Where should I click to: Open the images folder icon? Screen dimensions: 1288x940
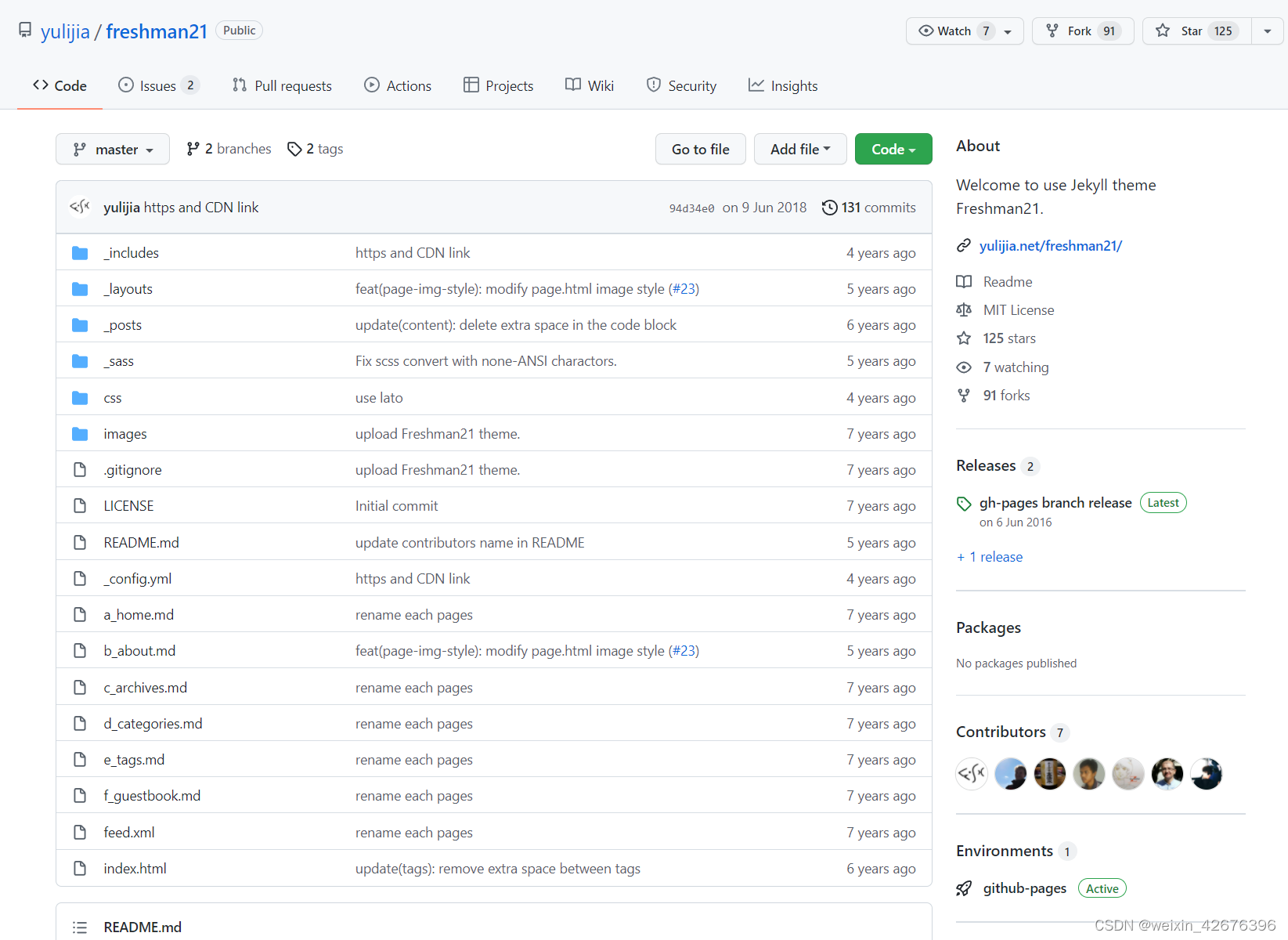[80, 434]
